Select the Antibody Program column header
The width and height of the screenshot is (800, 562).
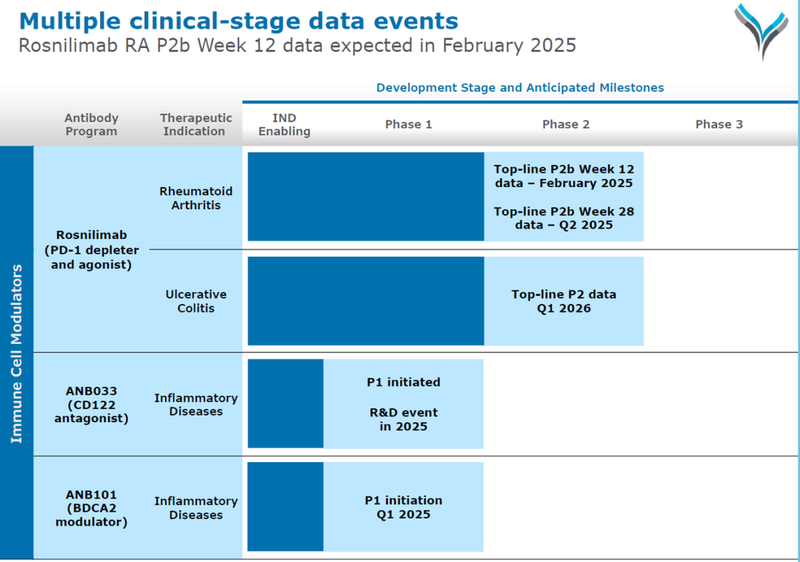pyautogui.click(x=91, y=124)
